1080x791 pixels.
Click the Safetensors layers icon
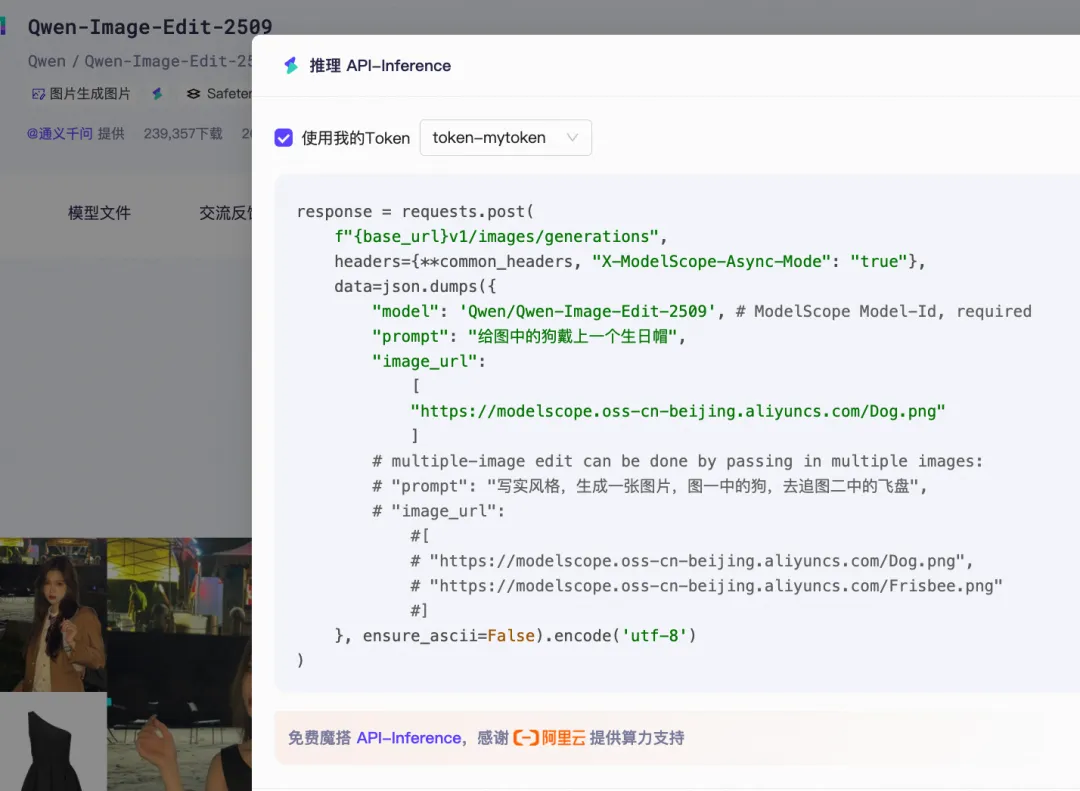click(x=194, y=94)
